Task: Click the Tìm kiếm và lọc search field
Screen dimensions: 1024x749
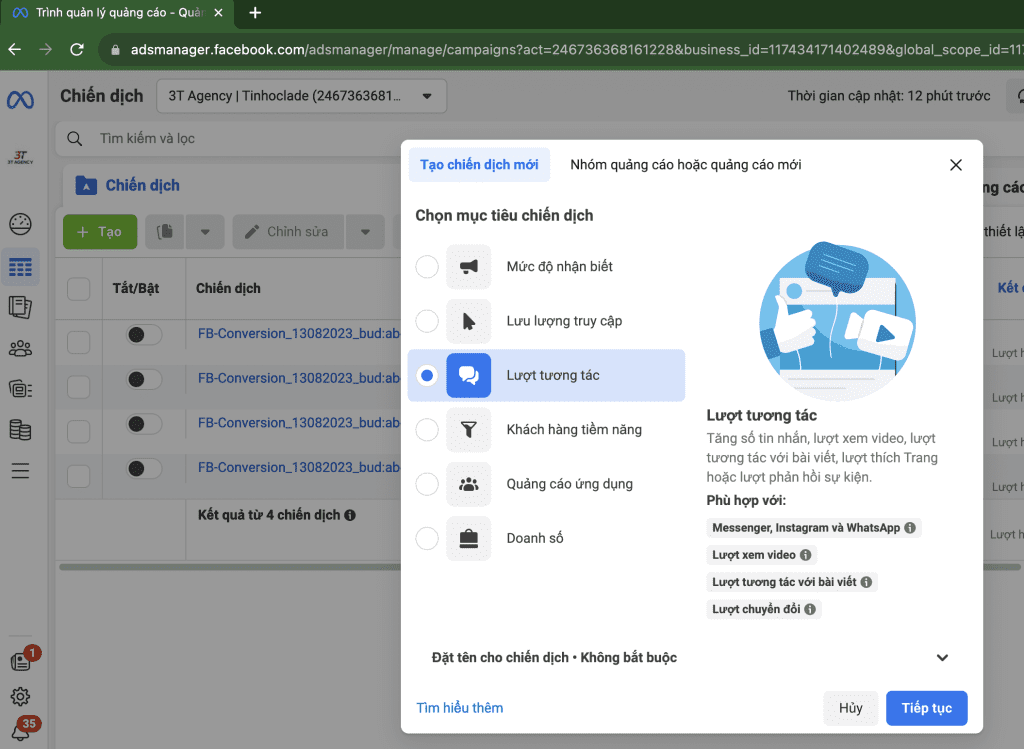Action: [x=229, y=138]
